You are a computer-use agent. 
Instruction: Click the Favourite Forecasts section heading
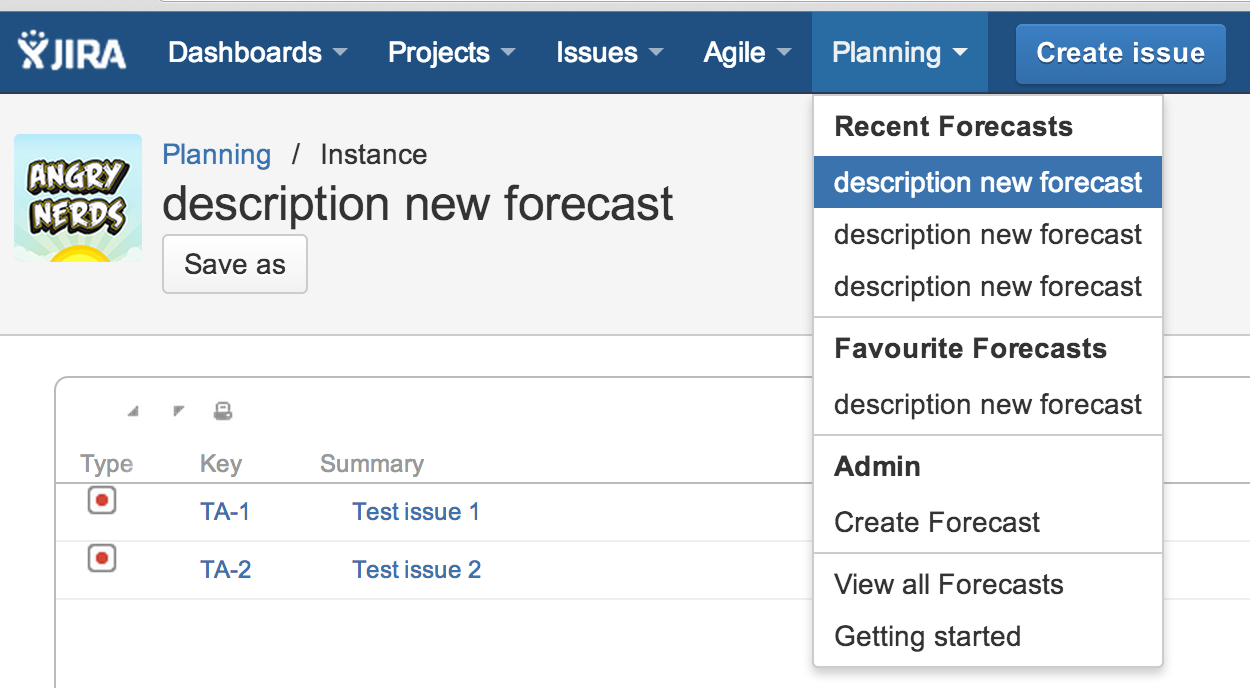pyautogui.click(x=971, y=349)
